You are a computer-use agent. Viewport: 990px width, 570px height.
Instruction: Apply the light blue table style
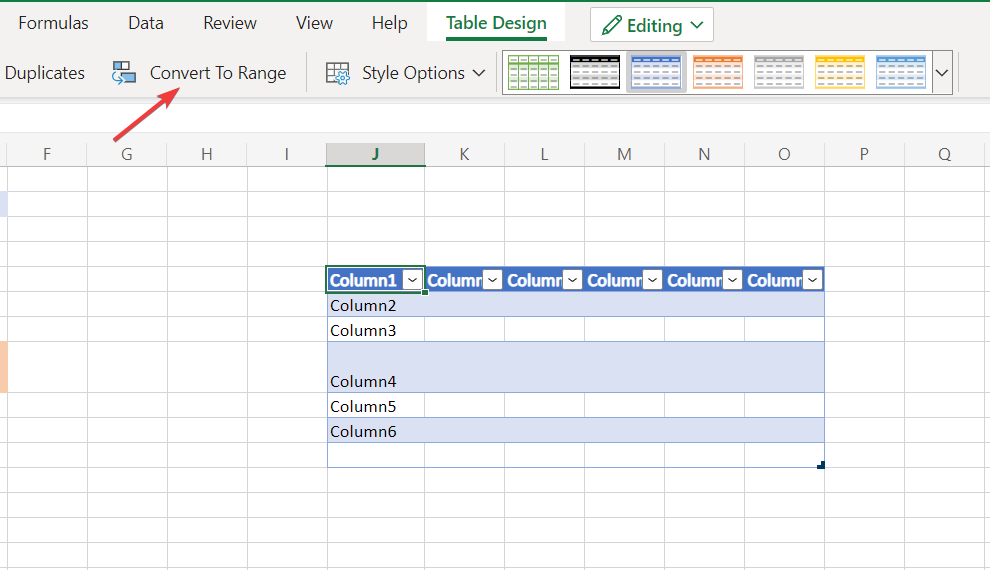901,73
